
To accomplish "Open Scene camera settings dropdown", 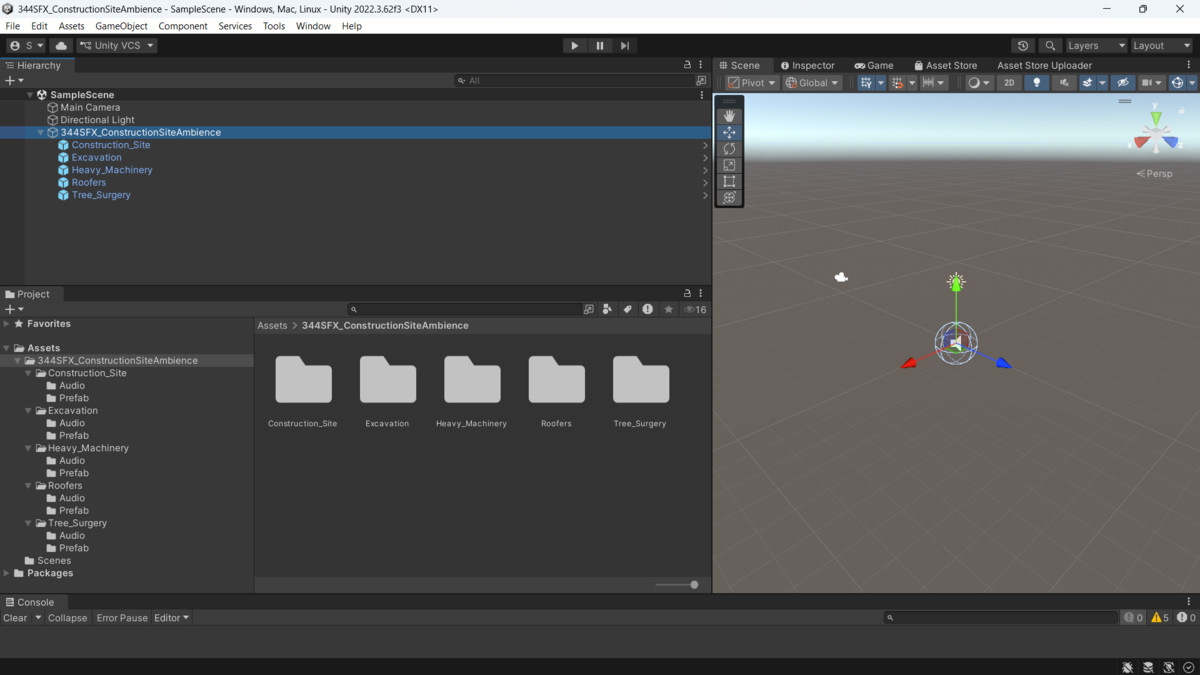I will [x=1152, y=83].
